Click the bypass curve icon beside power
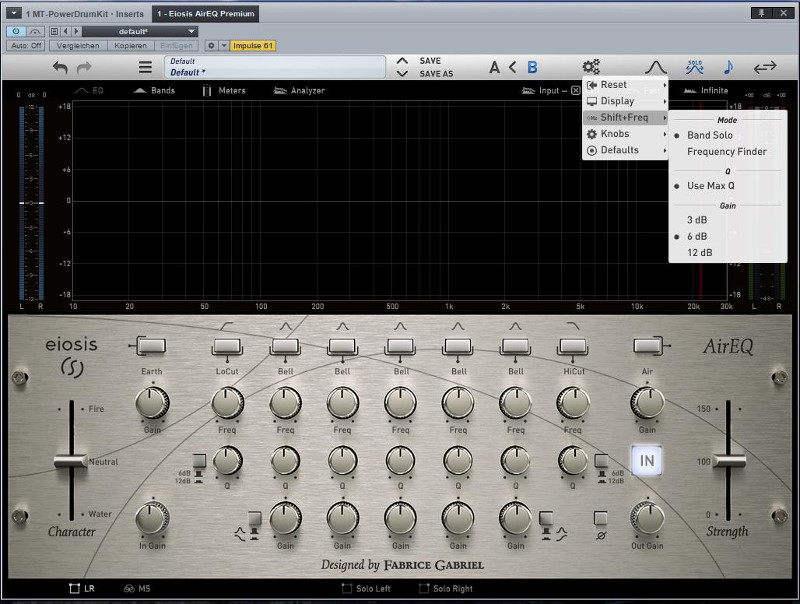The height and width of the screenshot is (604, 800). [x=35, y=32]
